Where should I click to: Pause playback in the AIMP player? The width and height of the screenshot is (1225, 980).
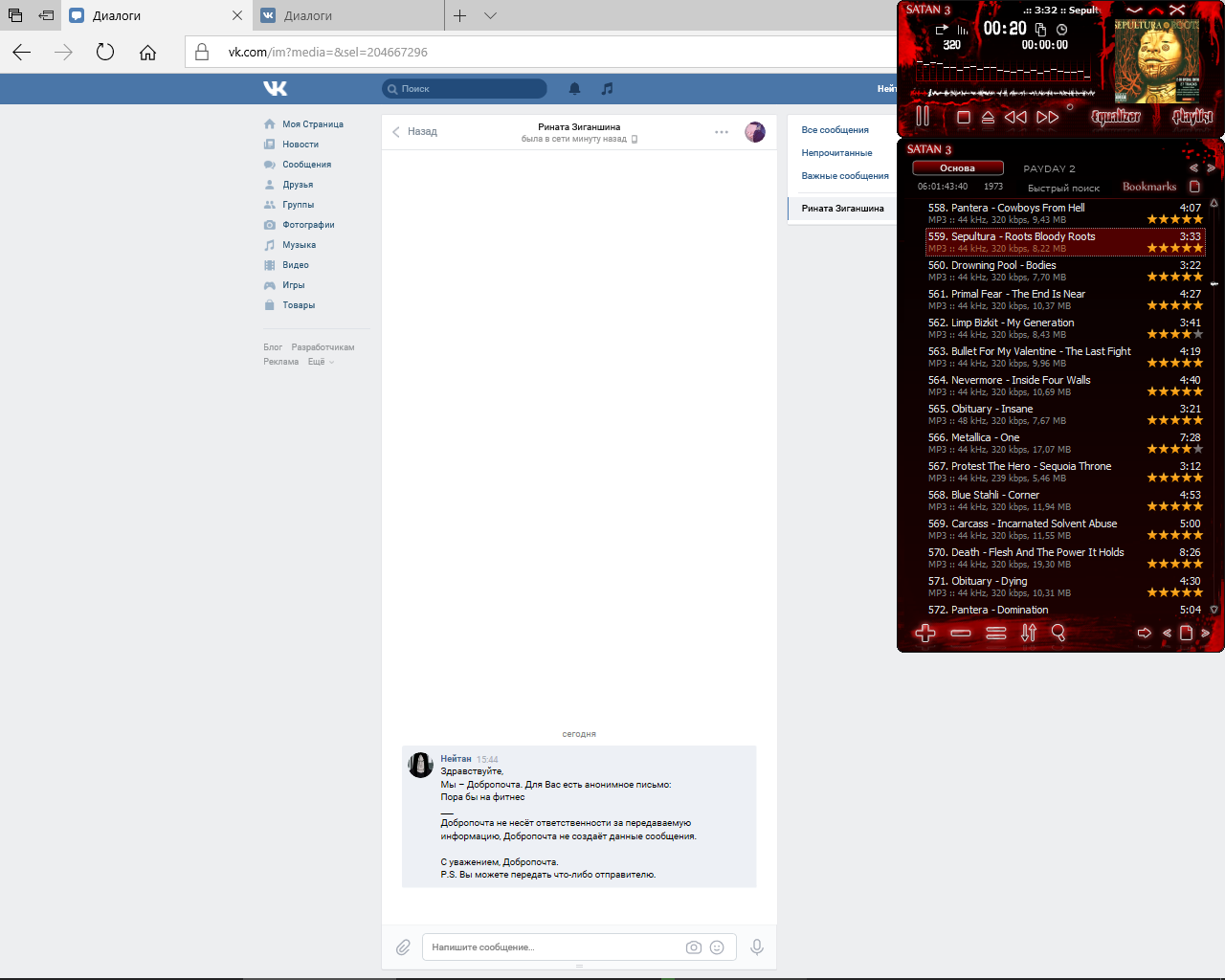coord(923,116)
